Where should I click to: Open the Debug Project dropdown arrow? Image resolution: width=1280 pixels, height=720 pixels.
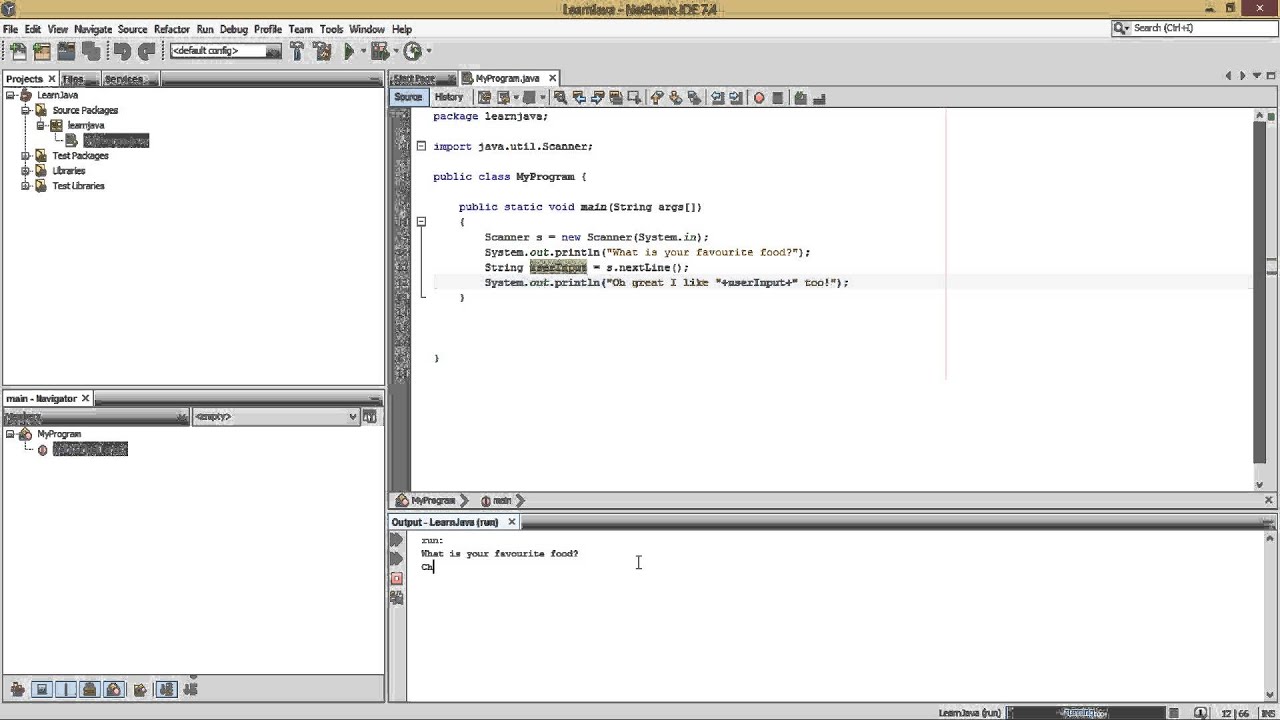tap(395, 51)
